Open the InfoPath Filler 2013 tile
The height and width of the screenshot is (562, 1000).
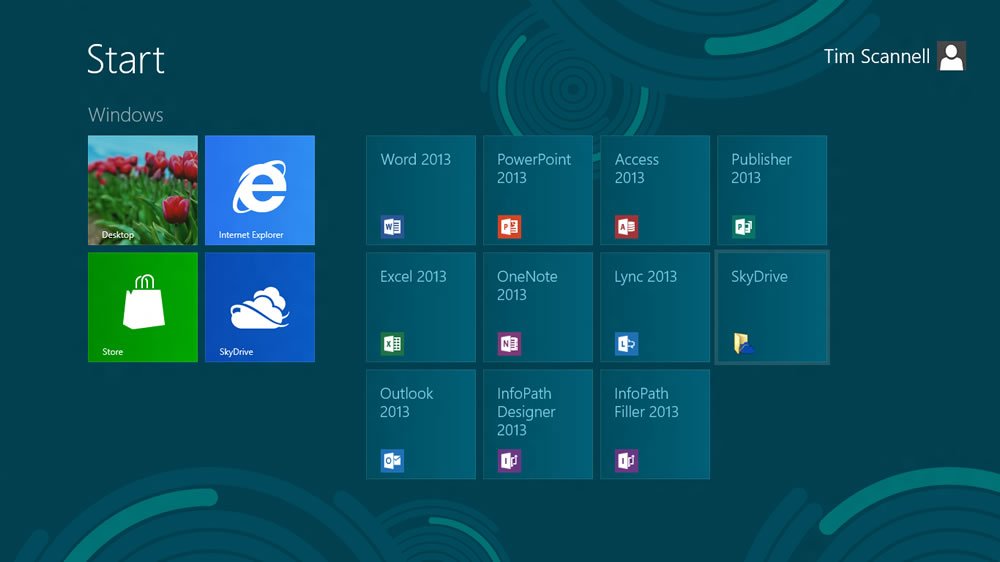[655, 424]
